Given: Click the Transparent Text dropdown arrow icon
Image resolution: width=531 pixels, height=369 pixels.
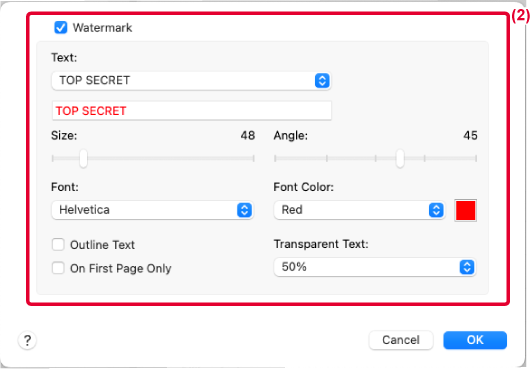Looking at the screenshot, I should coord(467,267).
